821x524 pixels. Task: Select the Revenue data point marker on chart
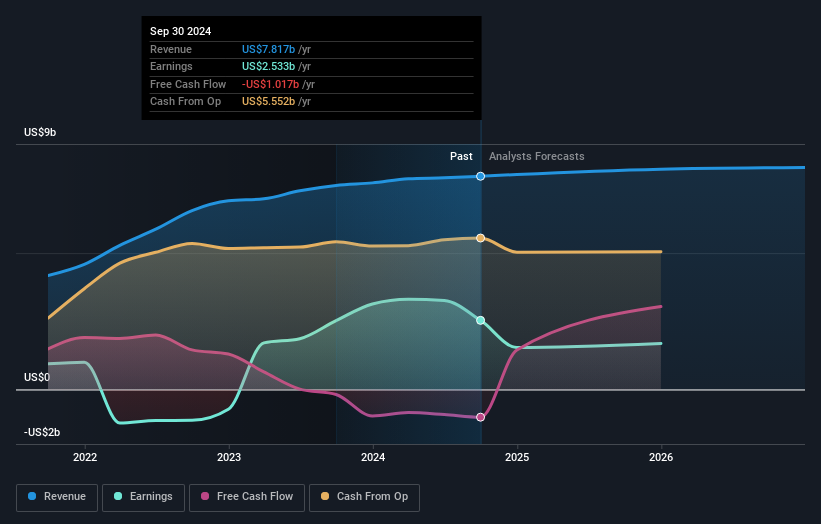coord(481,176)
